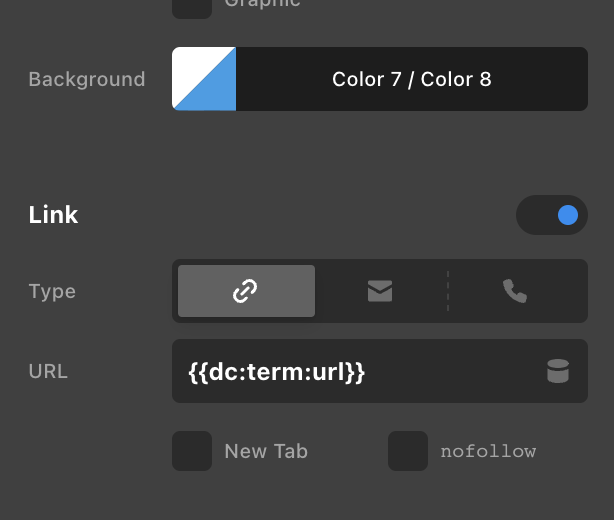Click the Graphic label text at top

point(262,4)
